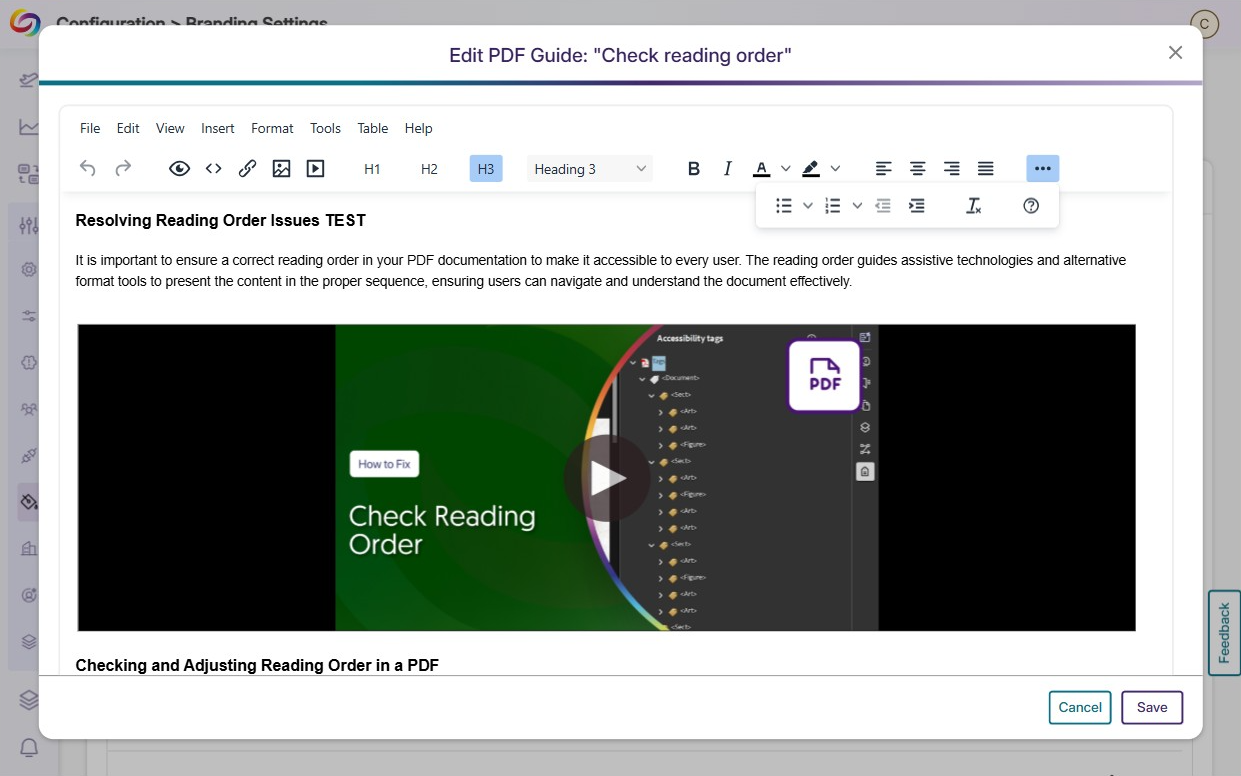1241x776 pixels.
Task: Insert a numbered list
Action: pyautogui.click(x=833, y=206)
